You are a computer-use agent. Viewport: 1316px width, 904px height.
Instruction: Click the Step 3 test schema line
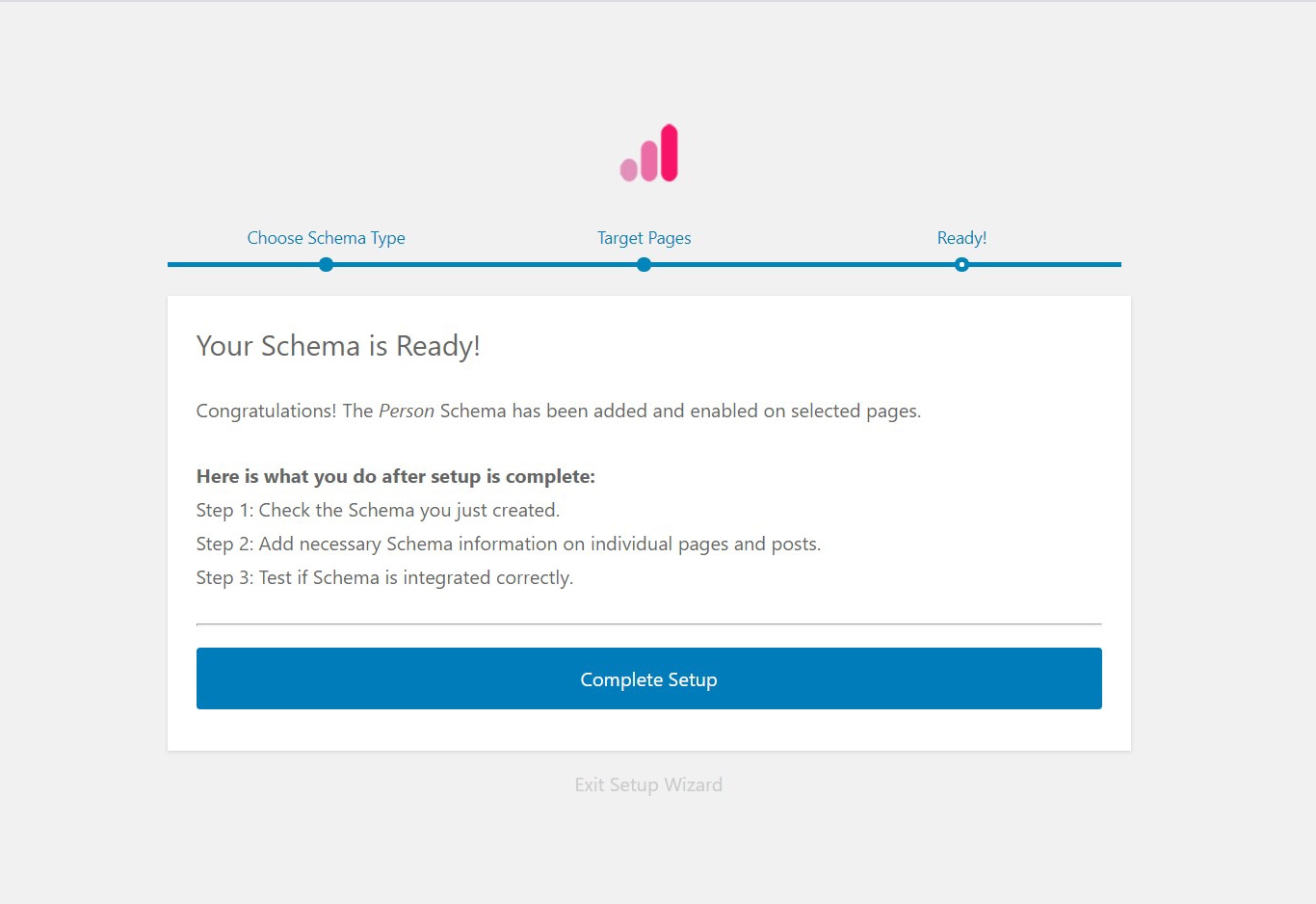click(384, 577)
